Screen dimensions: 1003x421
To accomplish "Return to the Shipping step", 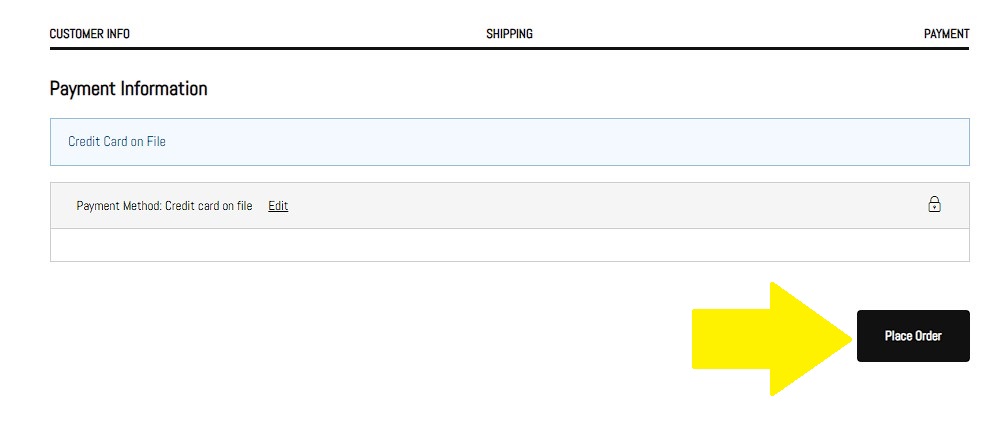I will (509, 34).
